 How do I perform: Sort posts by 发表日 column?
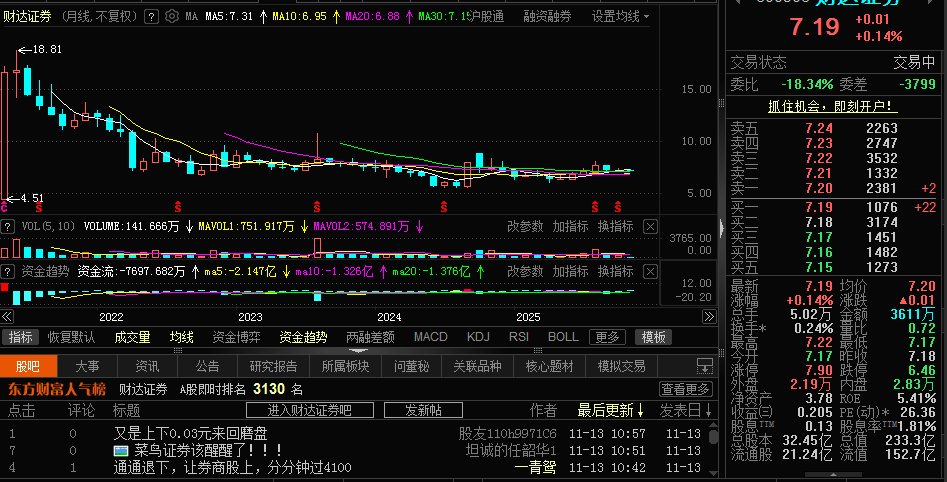point(685,411)
